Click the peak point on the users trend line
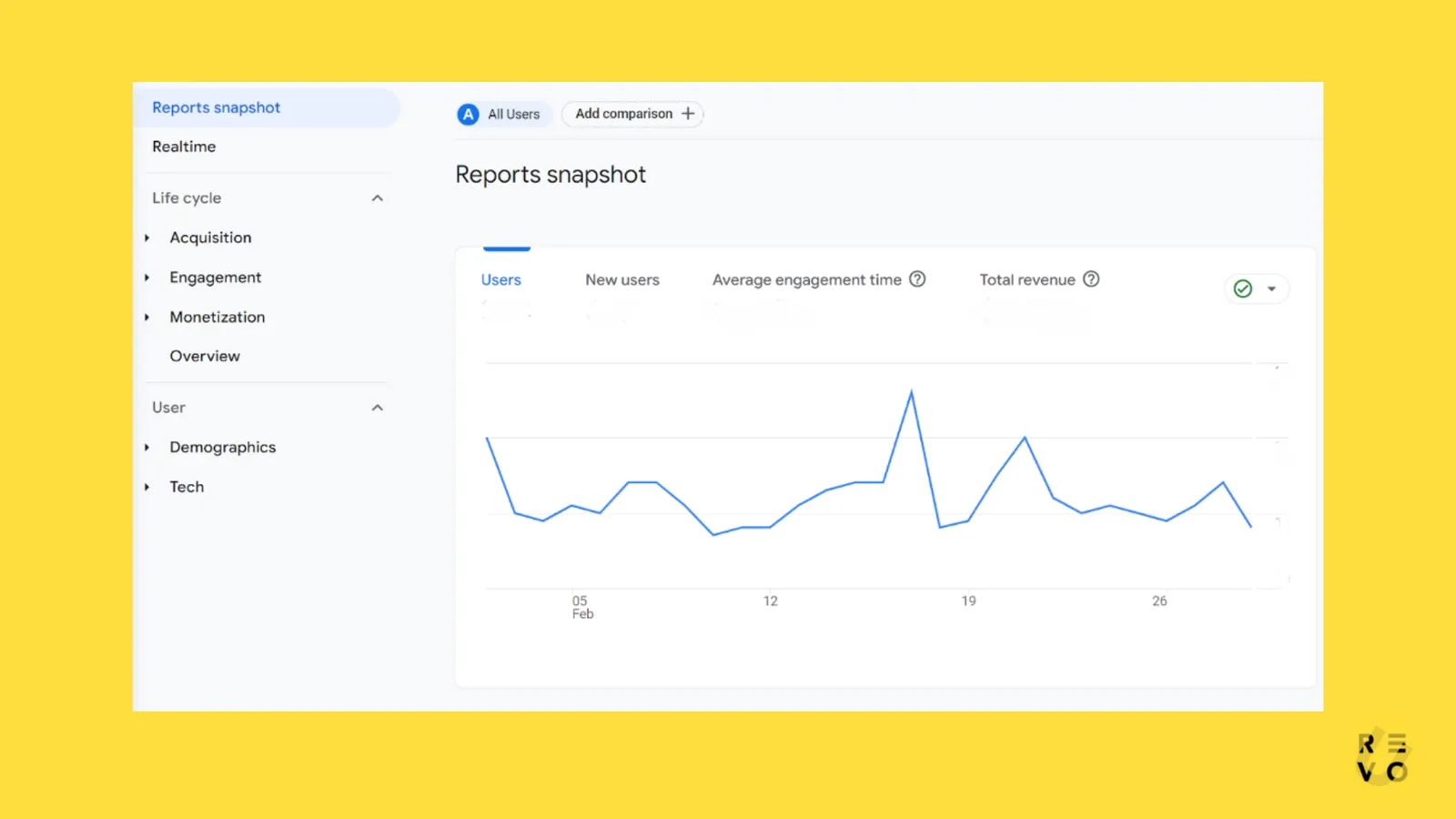The image size is (1456, 819). click(x=911, y=391)
